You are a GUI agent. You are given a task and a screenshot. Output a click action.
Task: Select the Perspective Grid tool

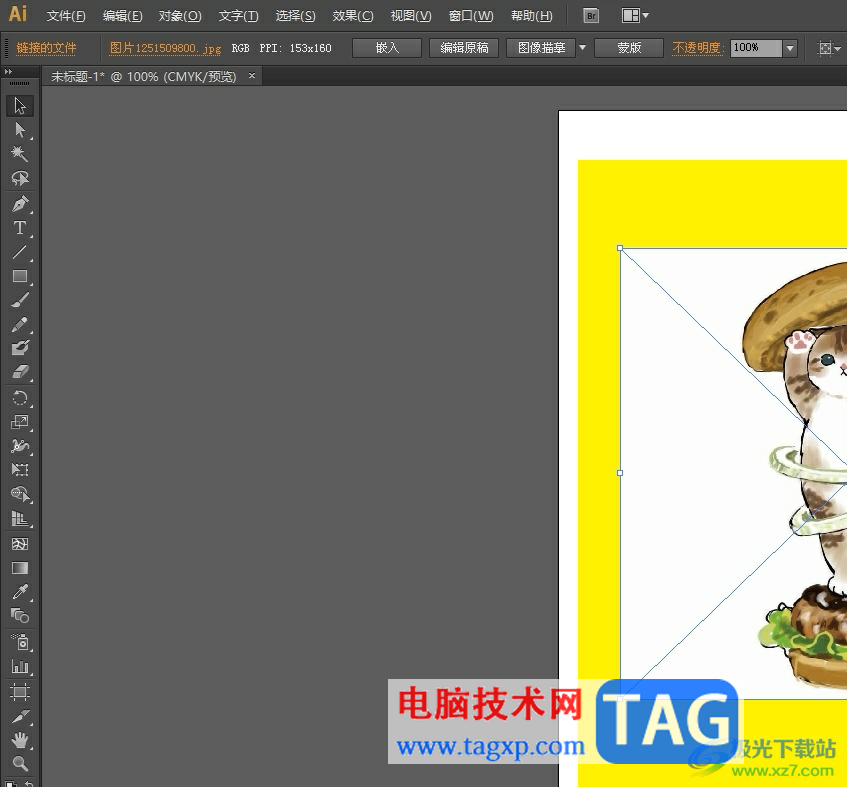[20, 519]
